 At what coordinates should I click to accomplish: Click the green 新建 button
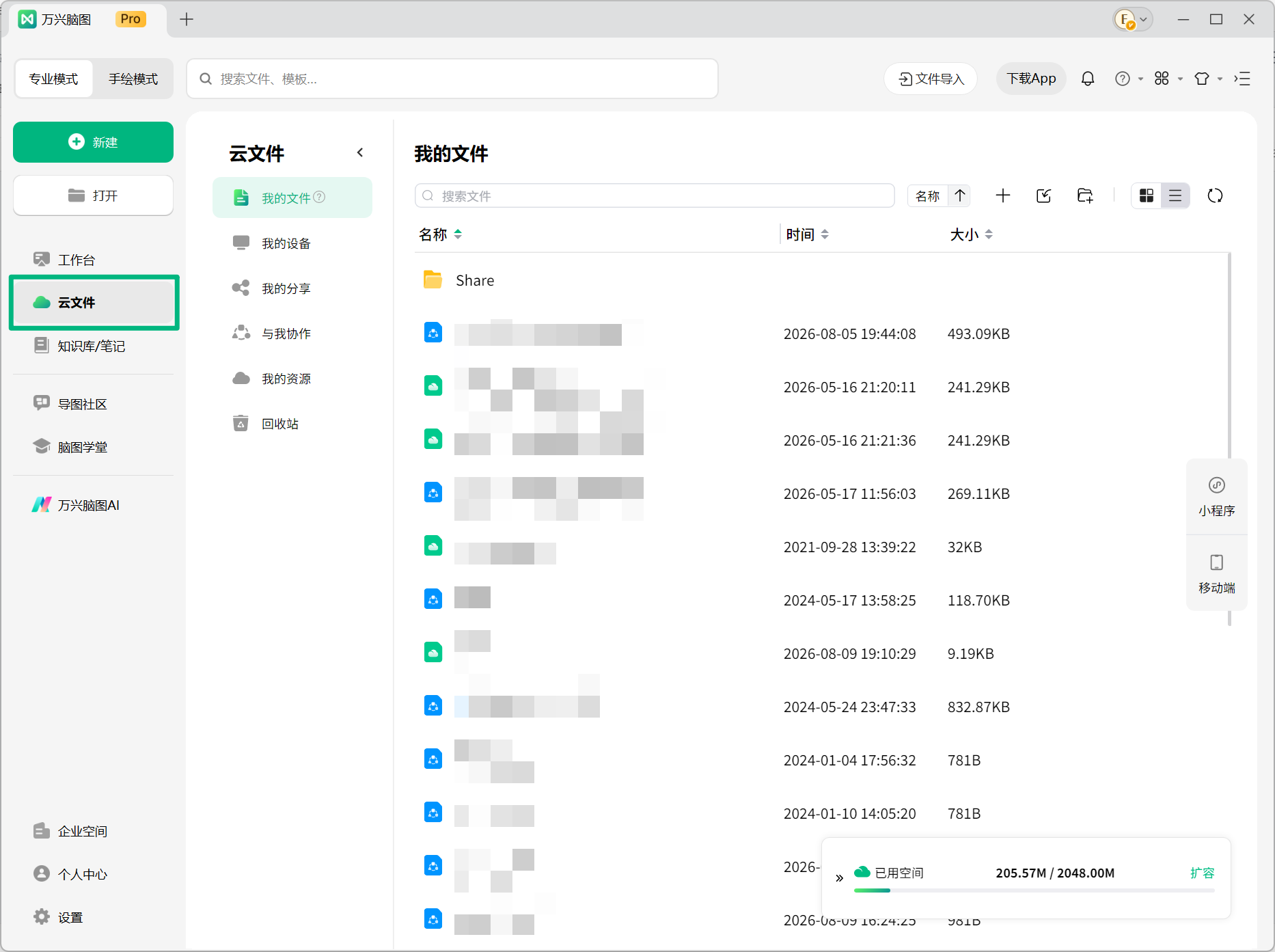[x=93, y=142]
